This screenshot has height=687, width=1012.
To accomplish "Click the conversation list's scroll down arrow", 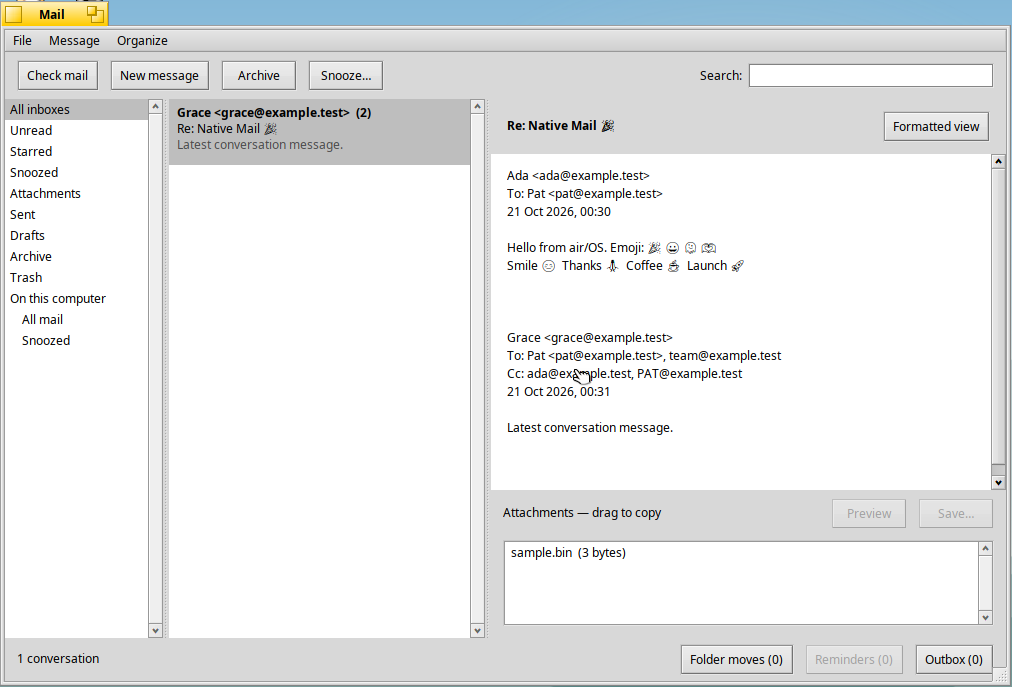I will pos(478,630).
